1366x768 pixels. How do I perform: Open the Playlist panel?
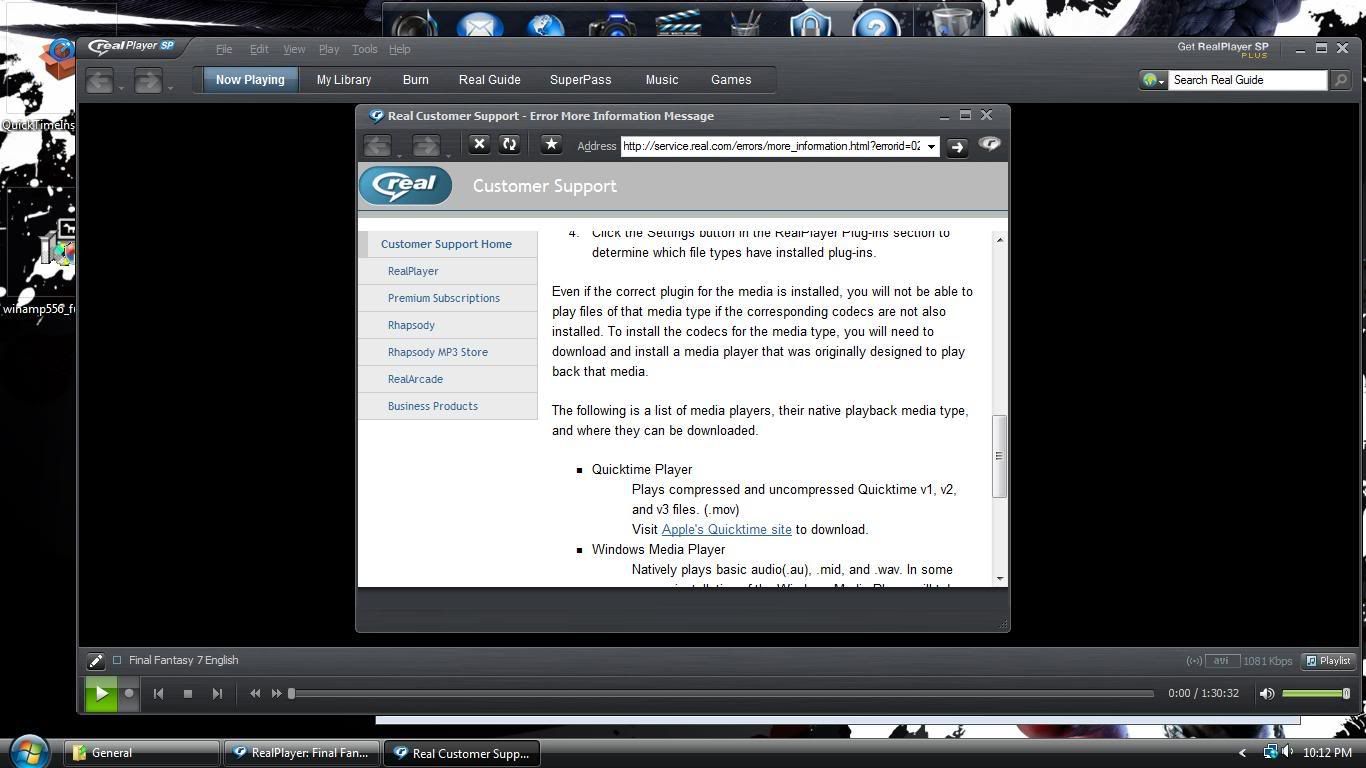[1329, 660]
